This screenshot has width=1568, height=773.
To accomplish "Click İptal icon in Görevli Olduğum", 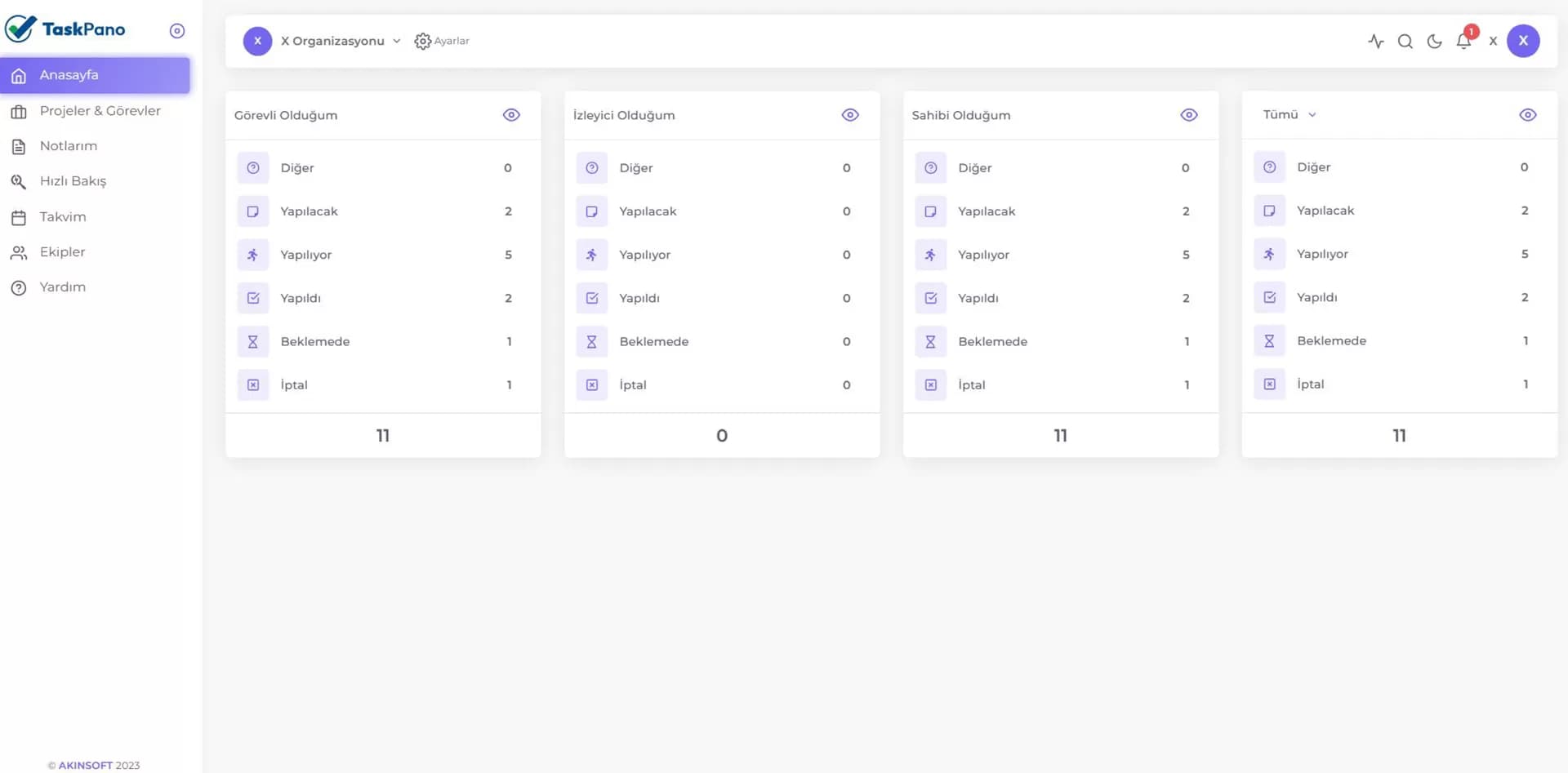I will coord(253,385).
